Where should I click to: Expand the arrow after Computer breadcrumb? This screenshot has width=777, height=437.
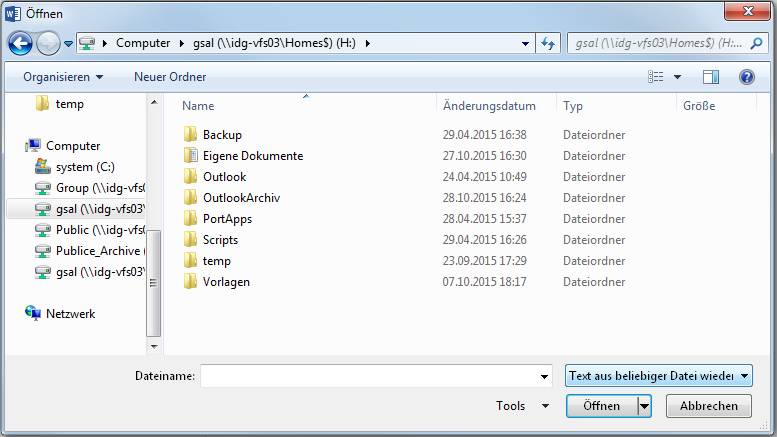pyautogui.click(x=181, y=44)
